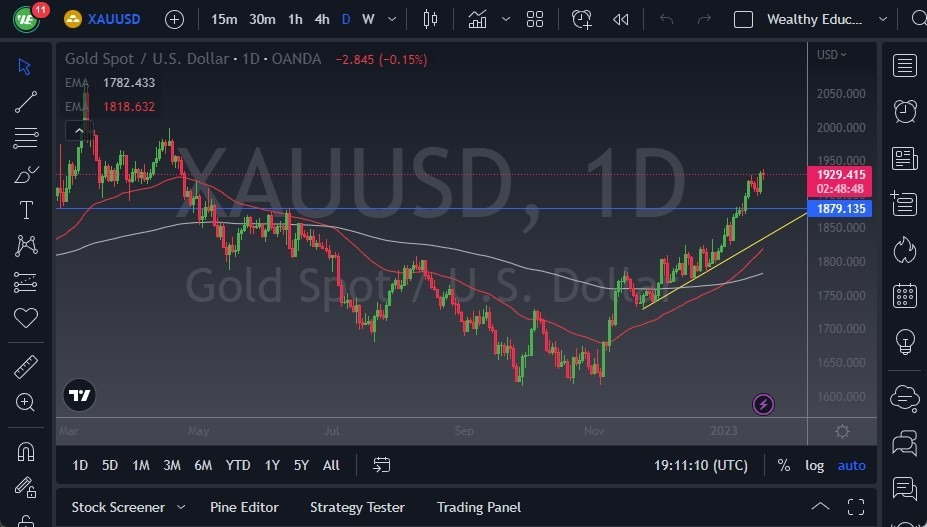This screenshot has width=927, height=527.
Task: Open the Fibonacci retracement tools
Action: [x=25, y=138]
